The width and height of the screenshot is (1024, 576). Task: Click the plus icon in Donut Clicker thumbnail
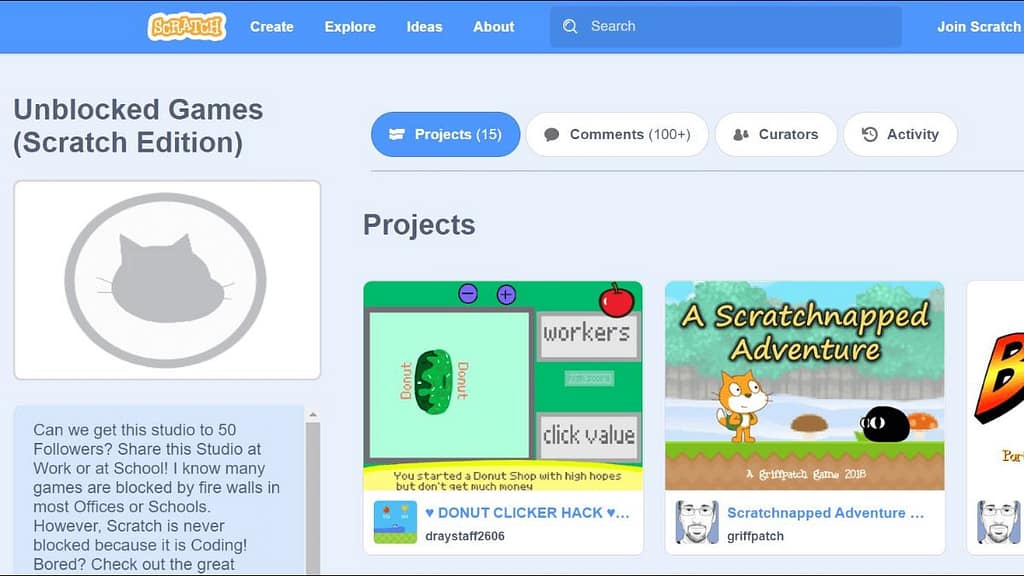tap(506, 295)
